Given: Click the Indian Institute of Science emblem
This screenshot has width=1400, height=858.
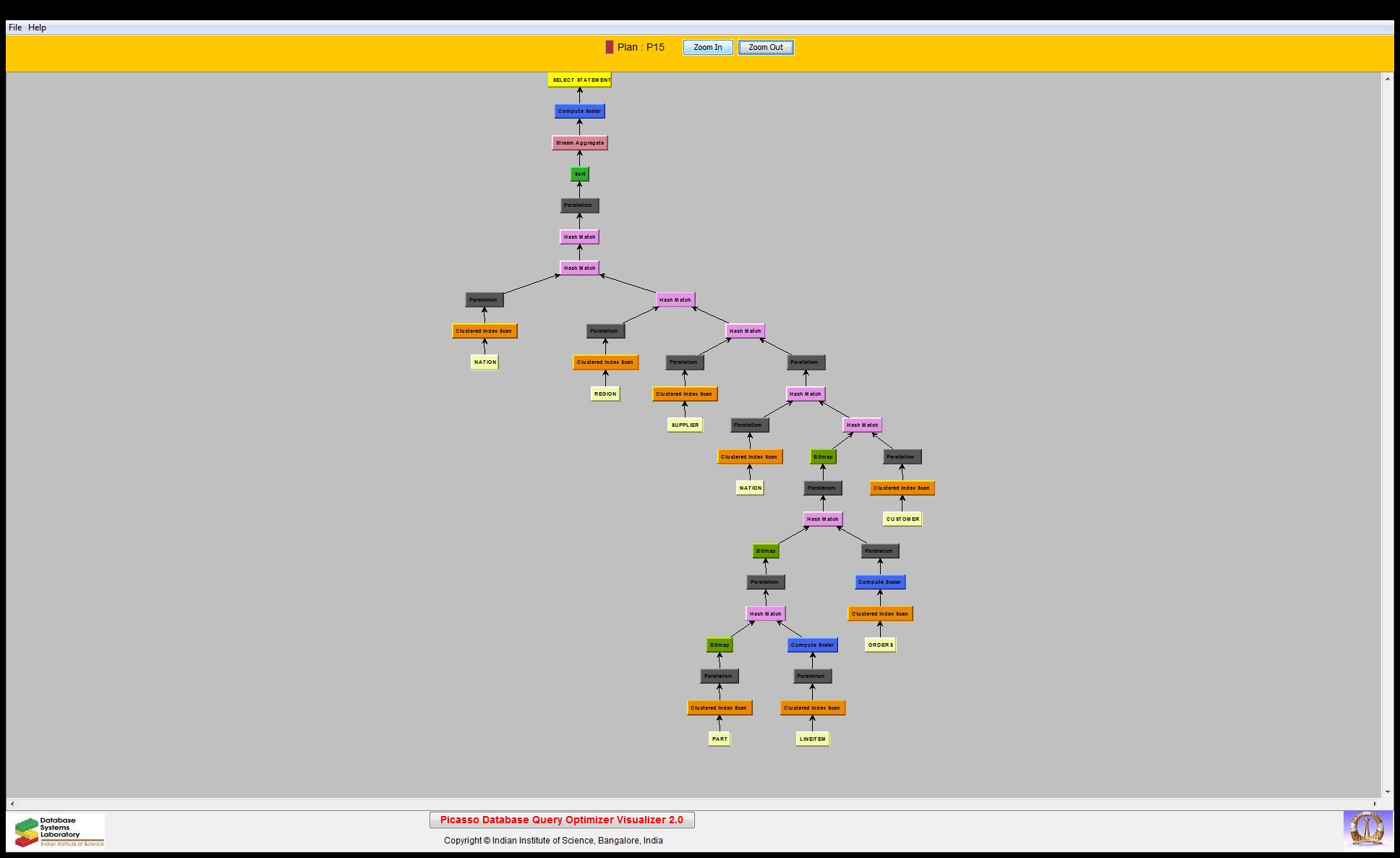Looking at the screenshot, I should [1367, 830].
